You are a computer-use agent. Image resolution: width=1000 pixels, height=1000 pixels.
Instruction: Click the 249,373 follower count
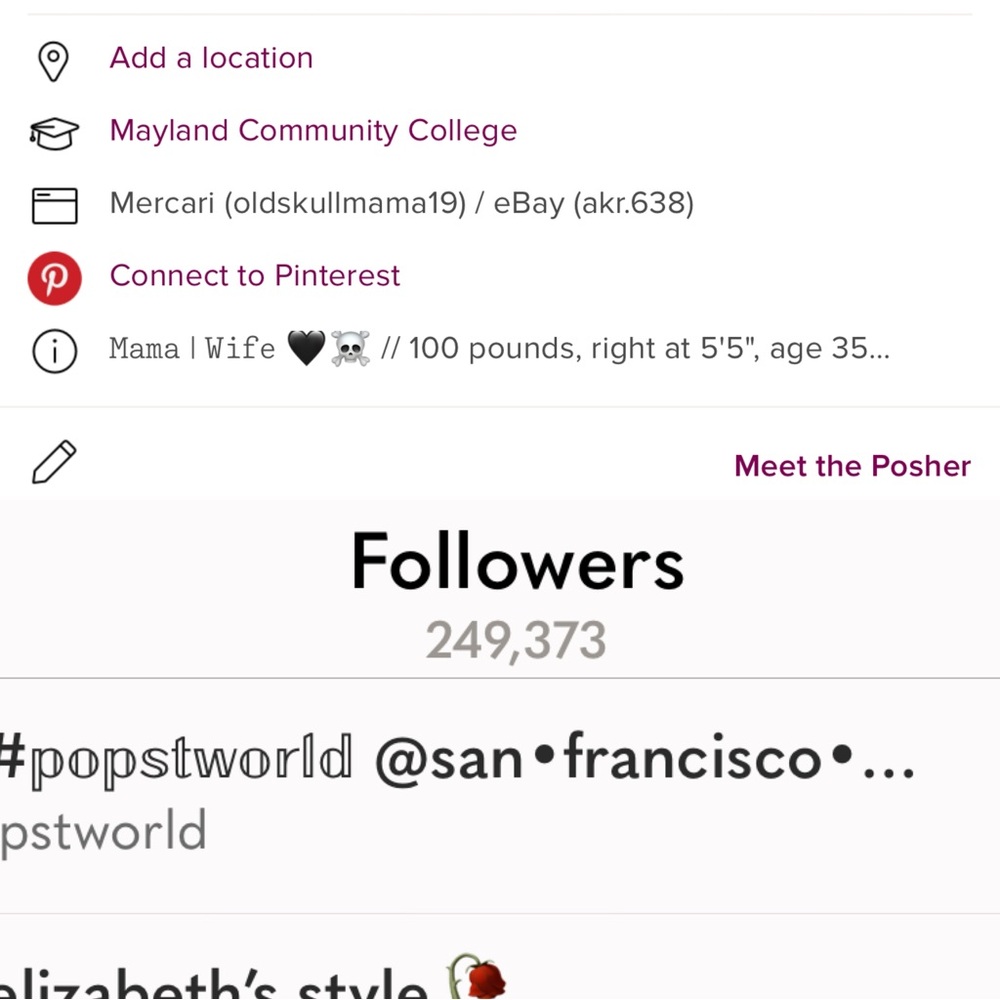(516, 641)
